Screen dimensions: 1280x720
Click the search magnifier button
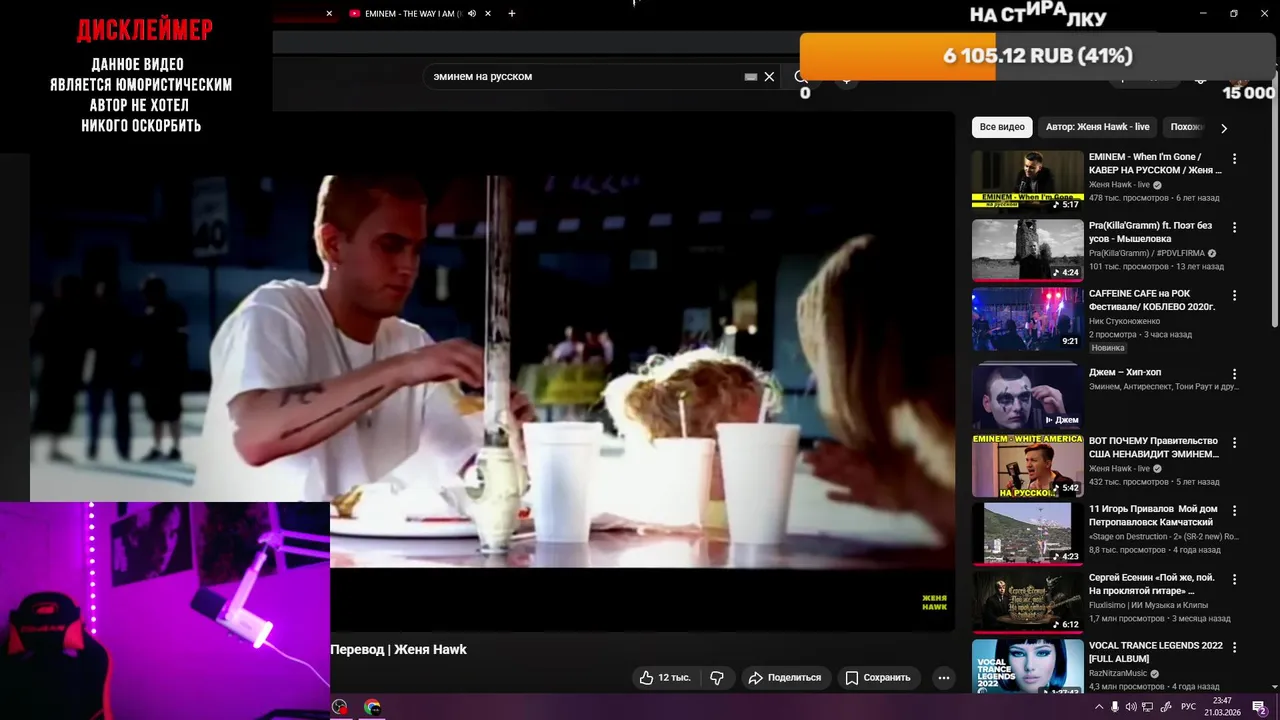click(799, 76)
